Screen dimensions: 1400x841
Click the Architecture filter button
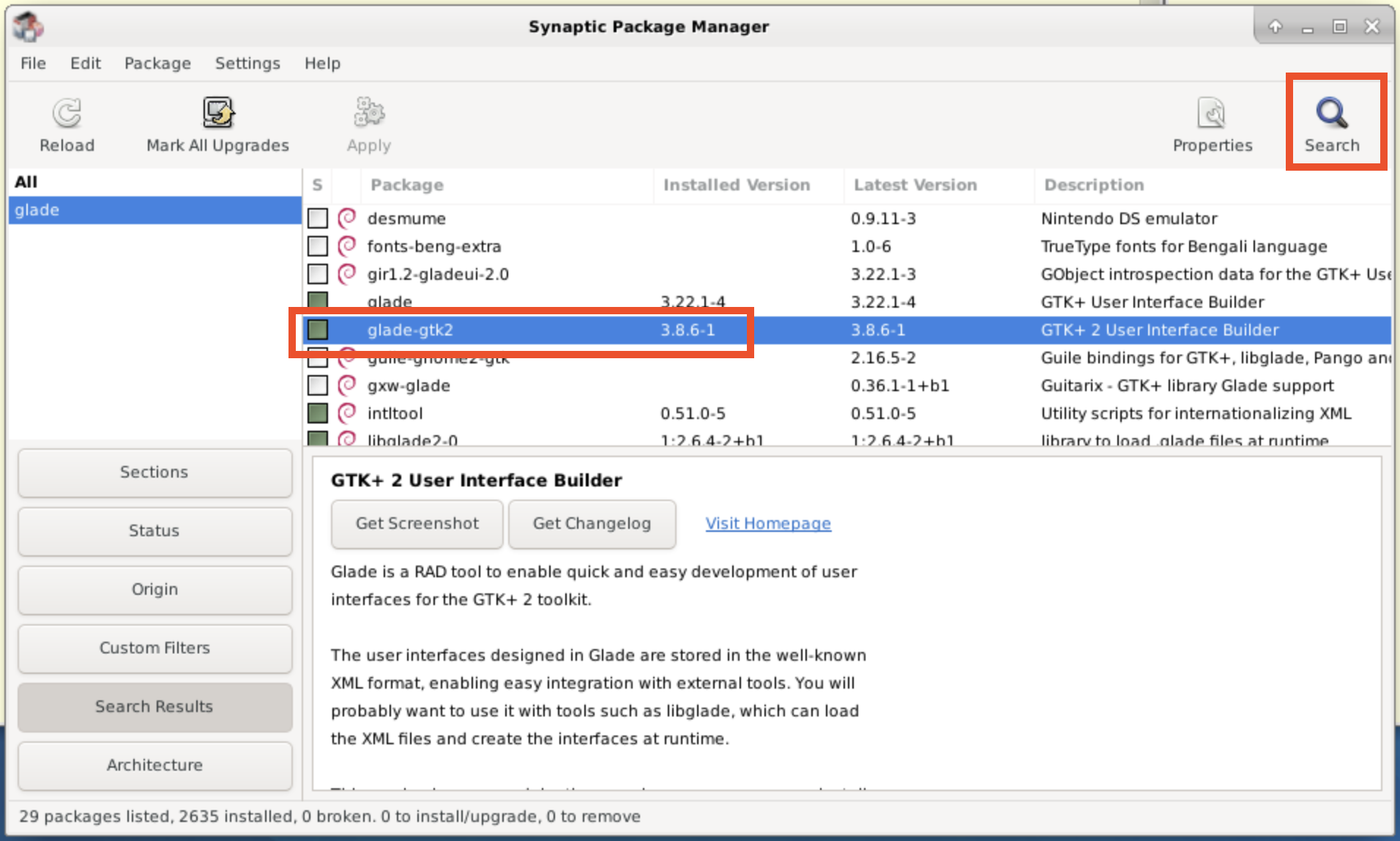point(154,766)
